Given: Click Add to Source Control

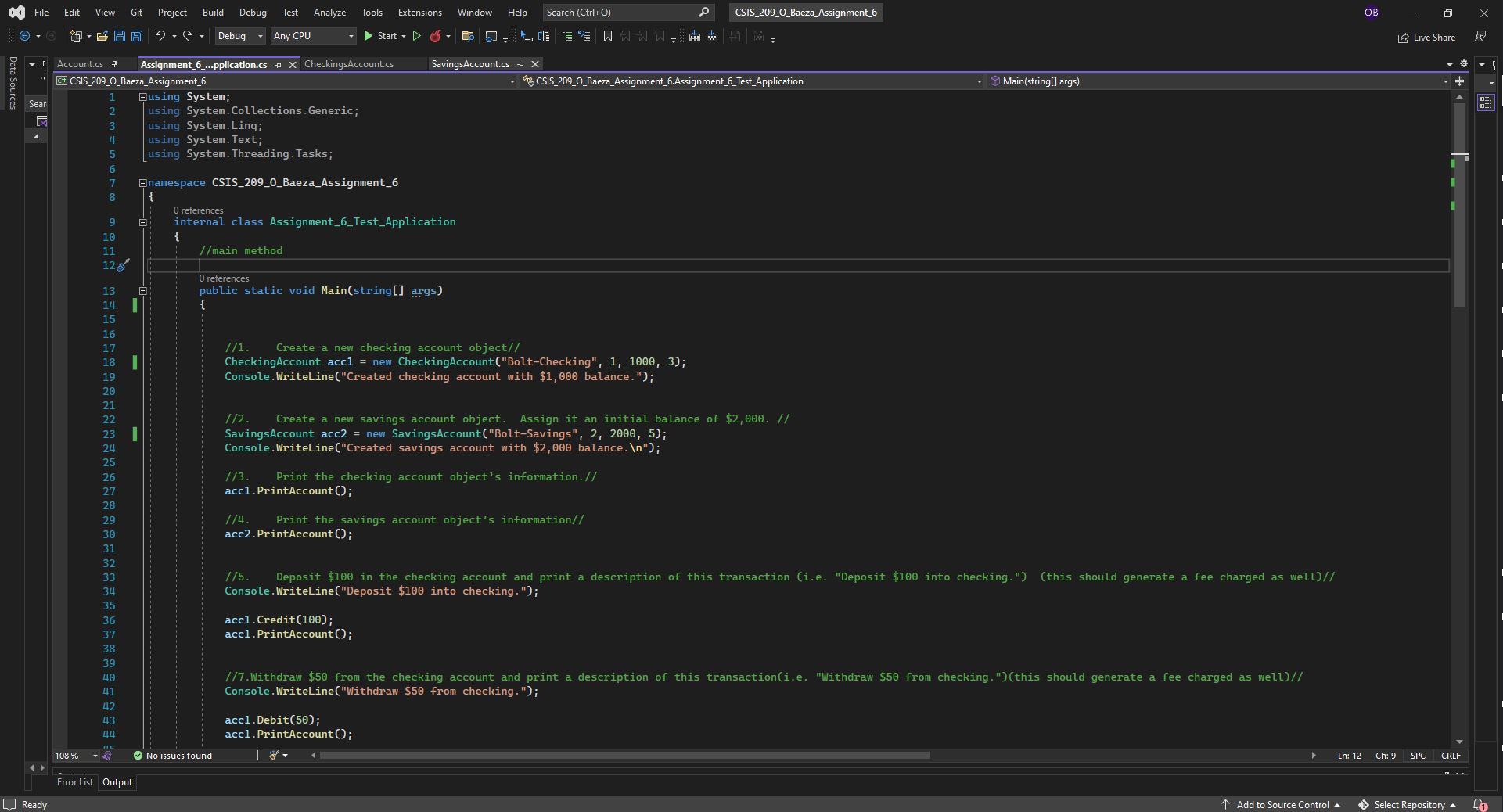Looking at the screenshot, I should 1283,804.
